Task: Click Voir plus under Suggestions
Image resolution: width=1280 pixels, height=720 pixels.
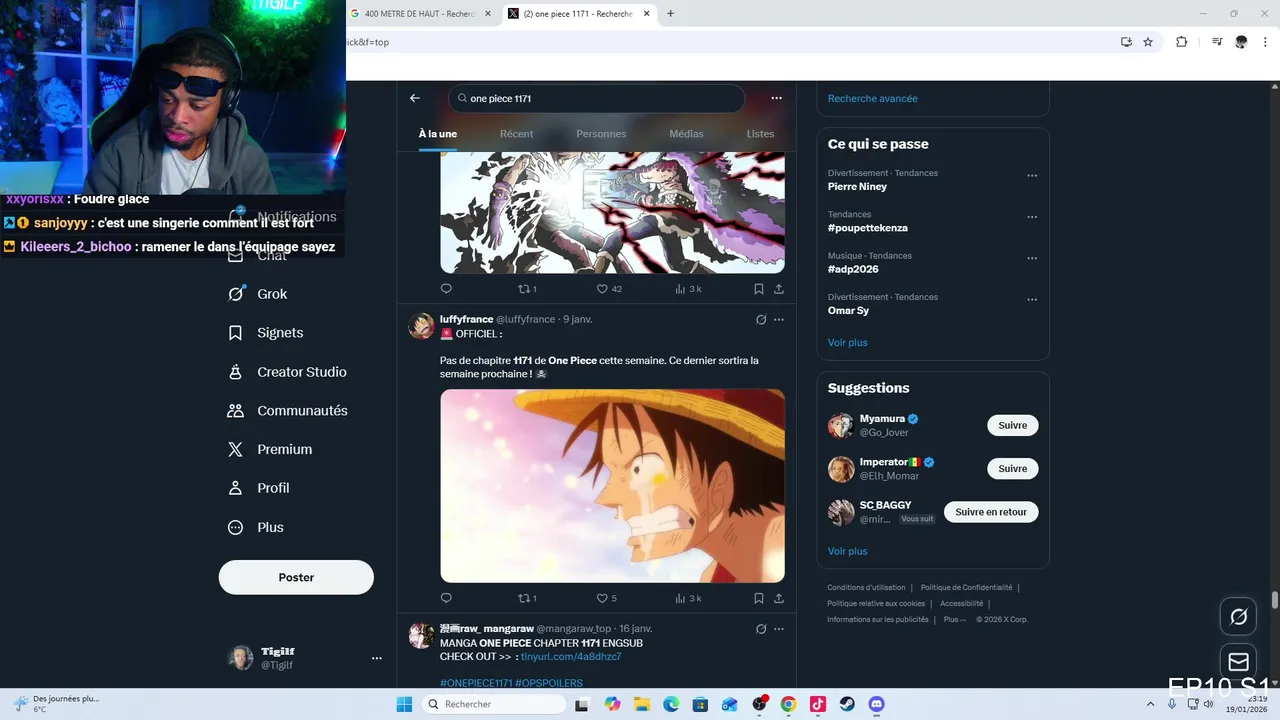Action: [x=848, y=551]
